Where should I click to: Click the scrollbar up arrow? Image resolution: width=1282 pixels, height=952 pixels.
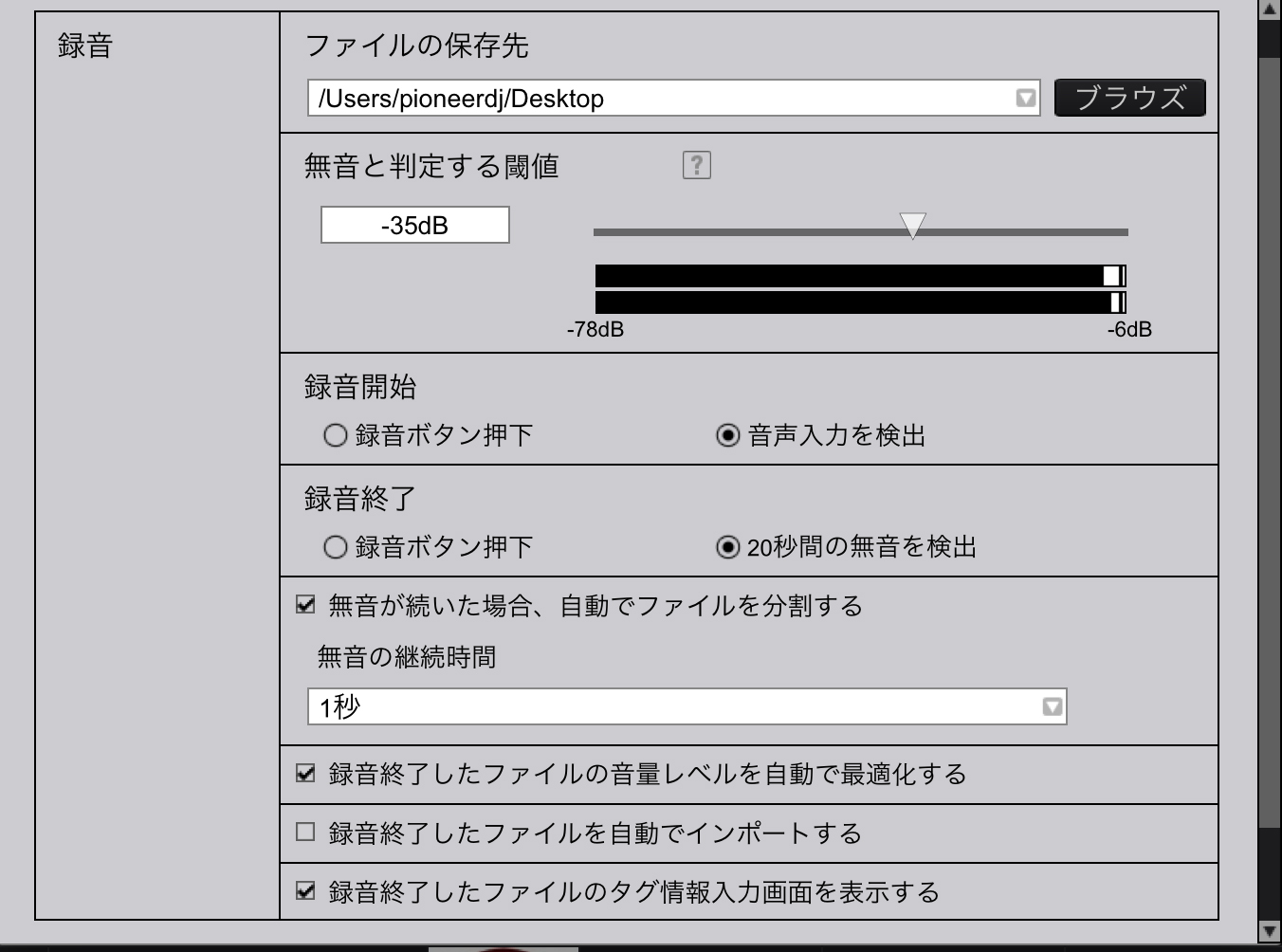pyautogui.click(x=1270, y=9)
